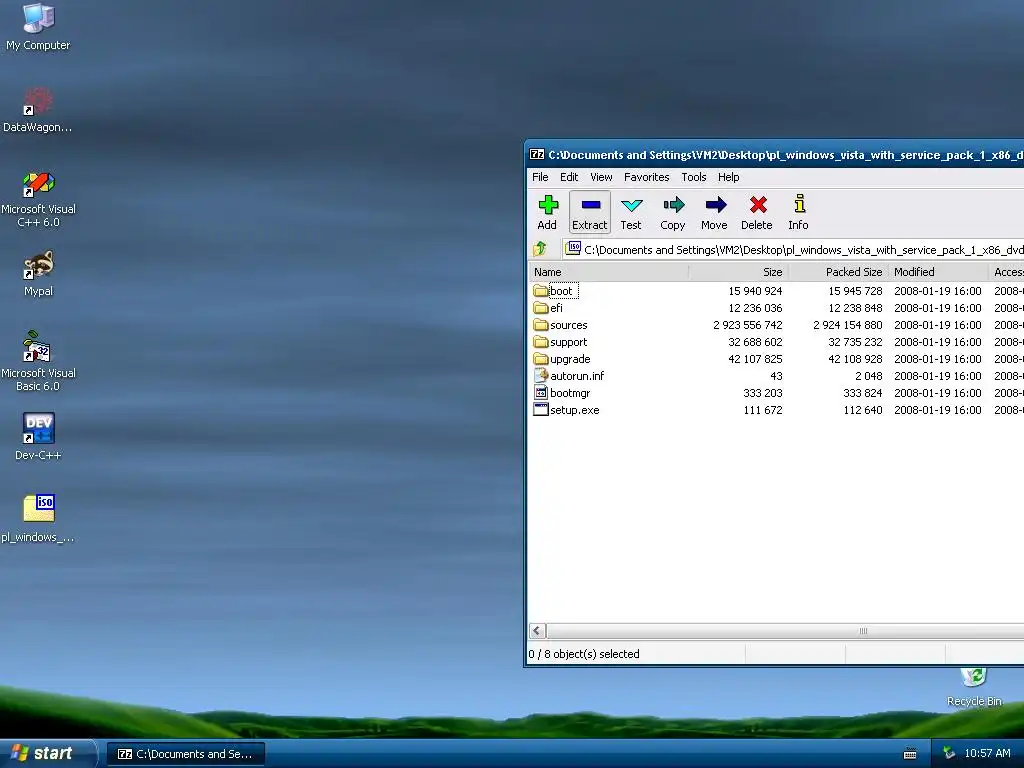Go up one folder level icon

pyautogui.click(x=540, y=249)
